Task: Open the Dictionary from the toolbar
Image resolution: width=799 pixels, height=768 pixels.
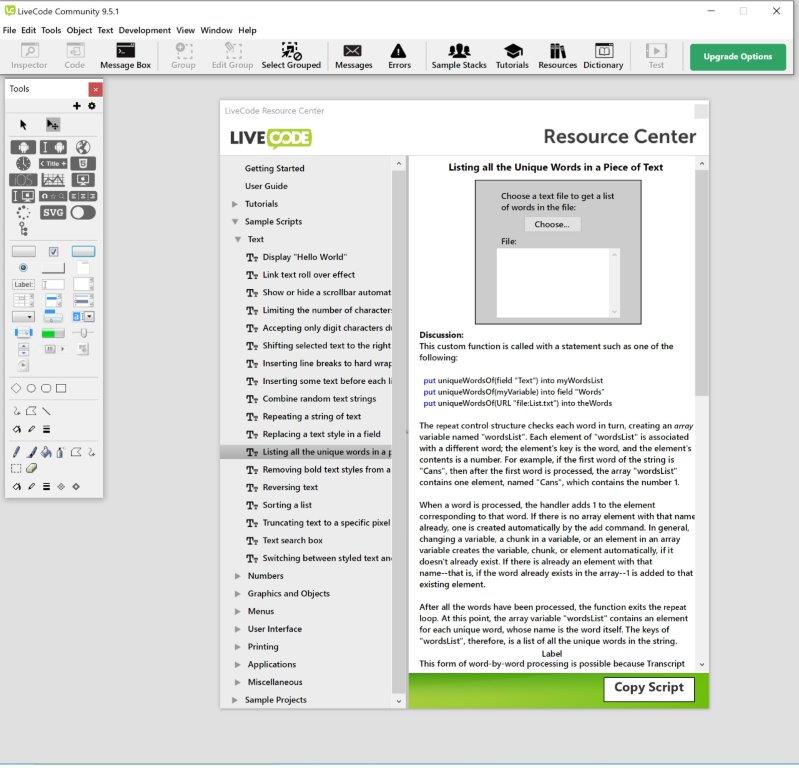Action: pos(603,56)
